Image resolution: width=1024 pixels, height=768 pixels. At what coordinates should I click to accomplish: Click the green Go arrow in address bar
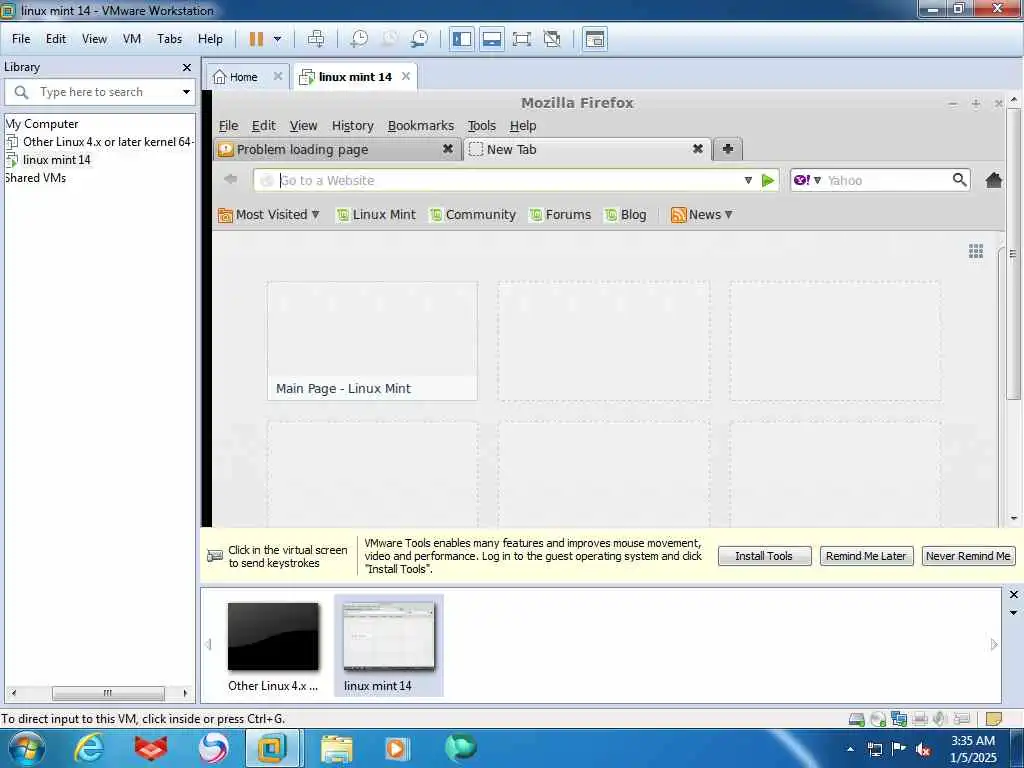click(x=769, y=180)
